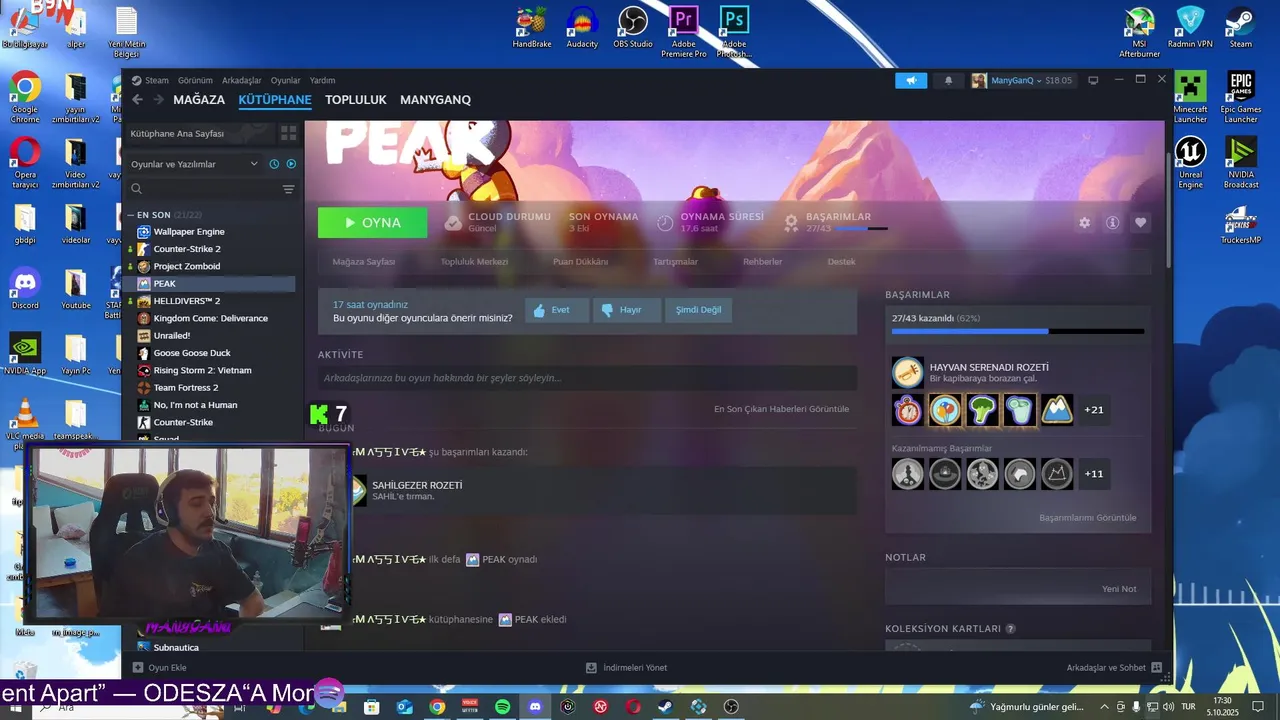
Task: Switch Steam to Big Picture mode icon
Action: (x=1093, y=80)
